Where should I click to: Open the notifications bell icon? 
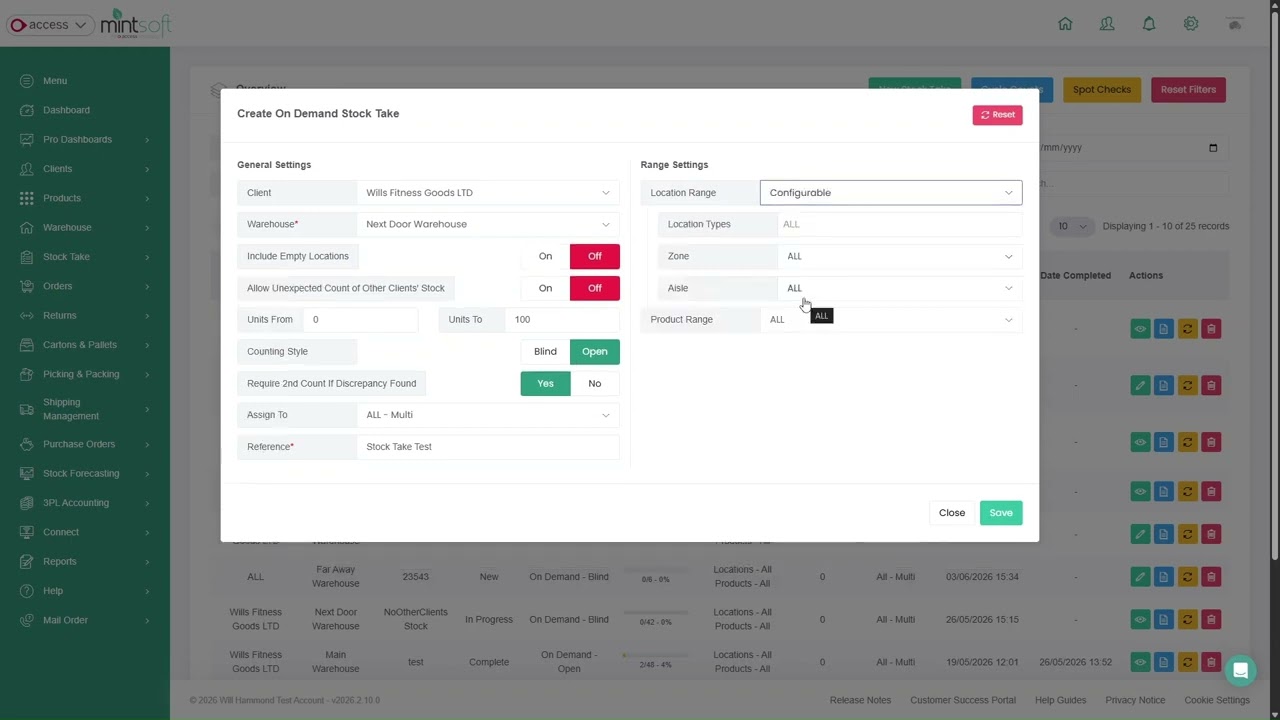pyautogui.click(x=1149, y=24)
